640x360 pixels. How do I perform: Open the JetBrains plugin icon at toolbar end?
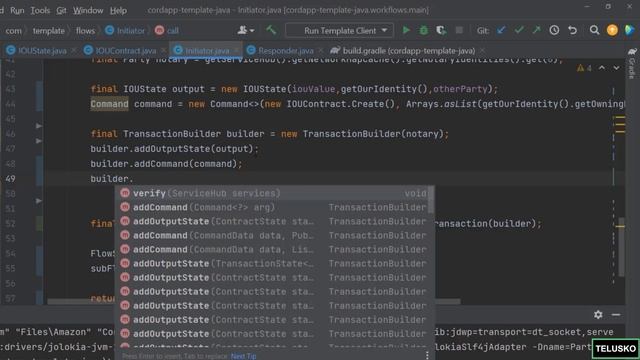pos(630,30)
